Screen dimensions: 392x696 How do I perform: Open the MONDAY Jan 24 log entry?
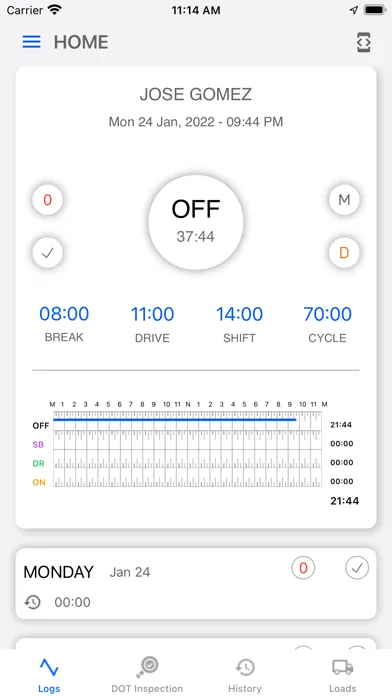coord(196,584)
